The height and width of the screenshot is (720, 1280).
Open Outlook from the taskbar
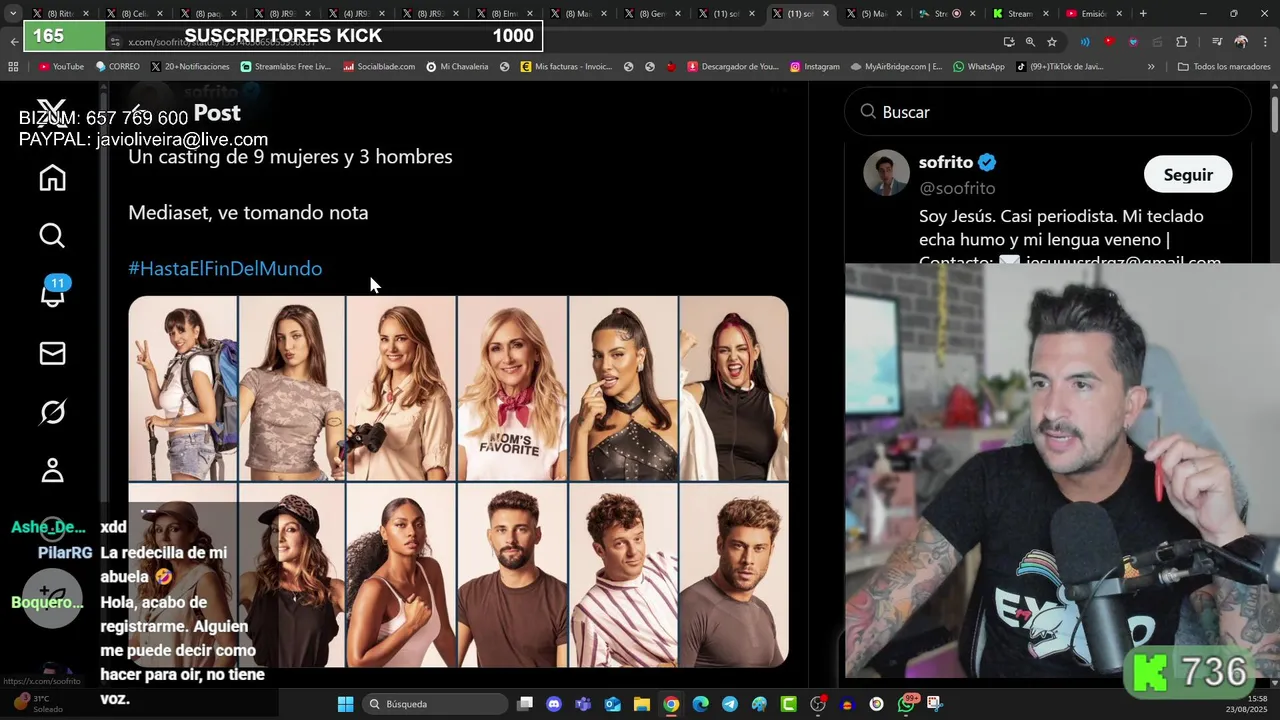tap(612, 704)
